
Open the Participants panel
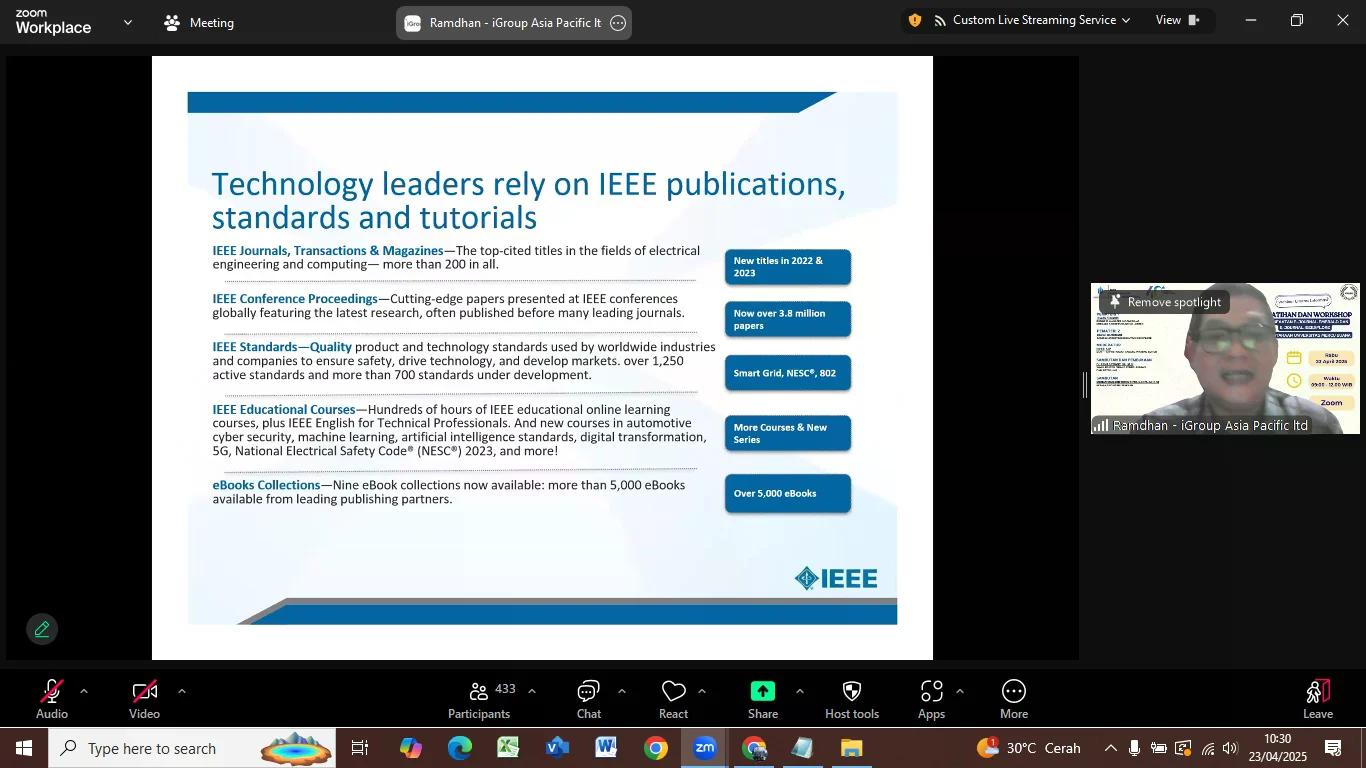479,699
